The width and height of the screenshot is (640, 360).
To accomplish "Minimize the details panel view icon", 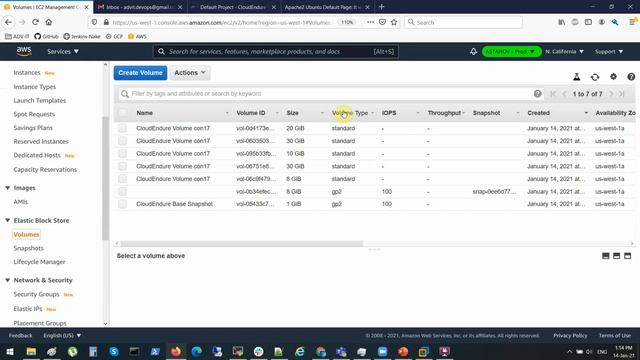I will (x=606, y=256).
